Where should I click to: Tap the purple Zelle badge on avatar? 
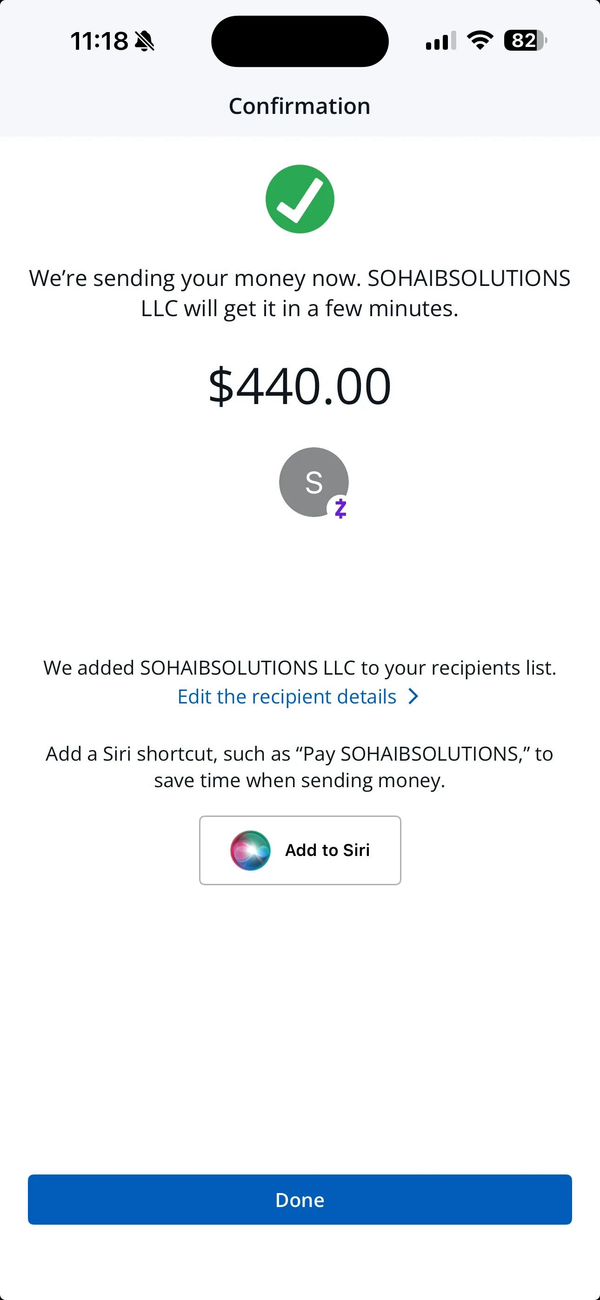click(x=340, y=508)
